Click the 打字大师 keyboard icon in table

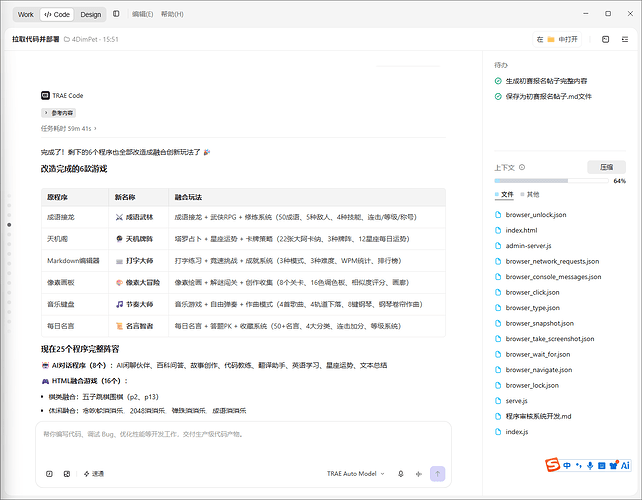pyautogui.click(x=119, y=261)
